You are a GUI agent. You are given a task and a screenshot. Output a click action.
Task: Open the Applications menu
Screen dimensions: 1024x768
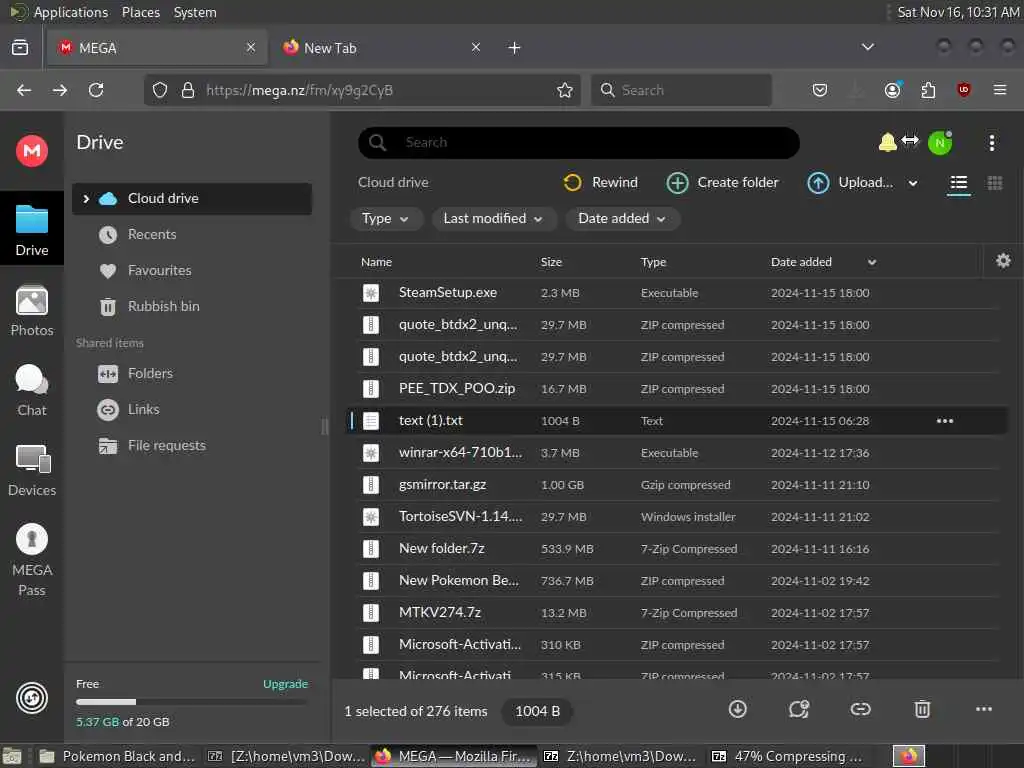pyautogui.click(x=71, y=12)
